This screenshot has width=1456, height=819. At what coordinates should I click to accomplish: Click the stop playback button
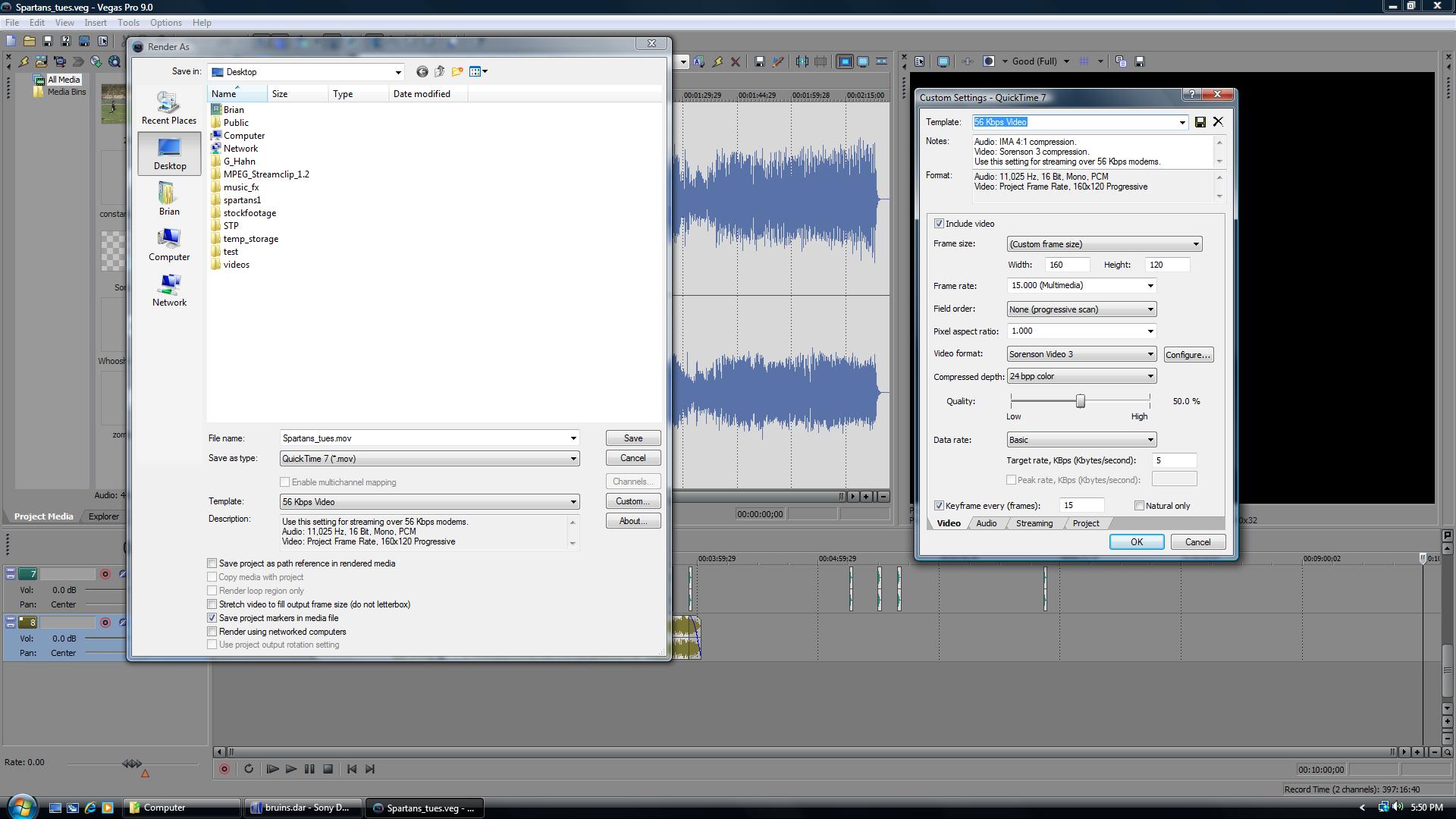(x=328, y=769)
